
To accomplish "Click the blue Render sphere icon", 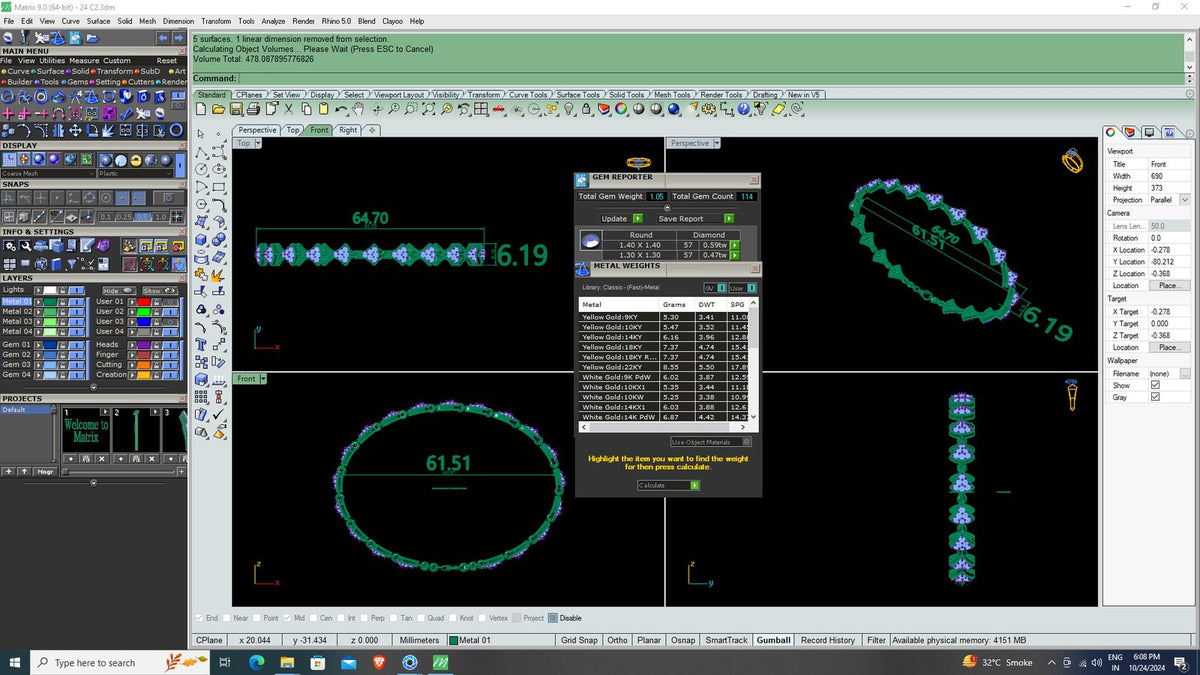I will pyautogui.click(x=673, y=108).
